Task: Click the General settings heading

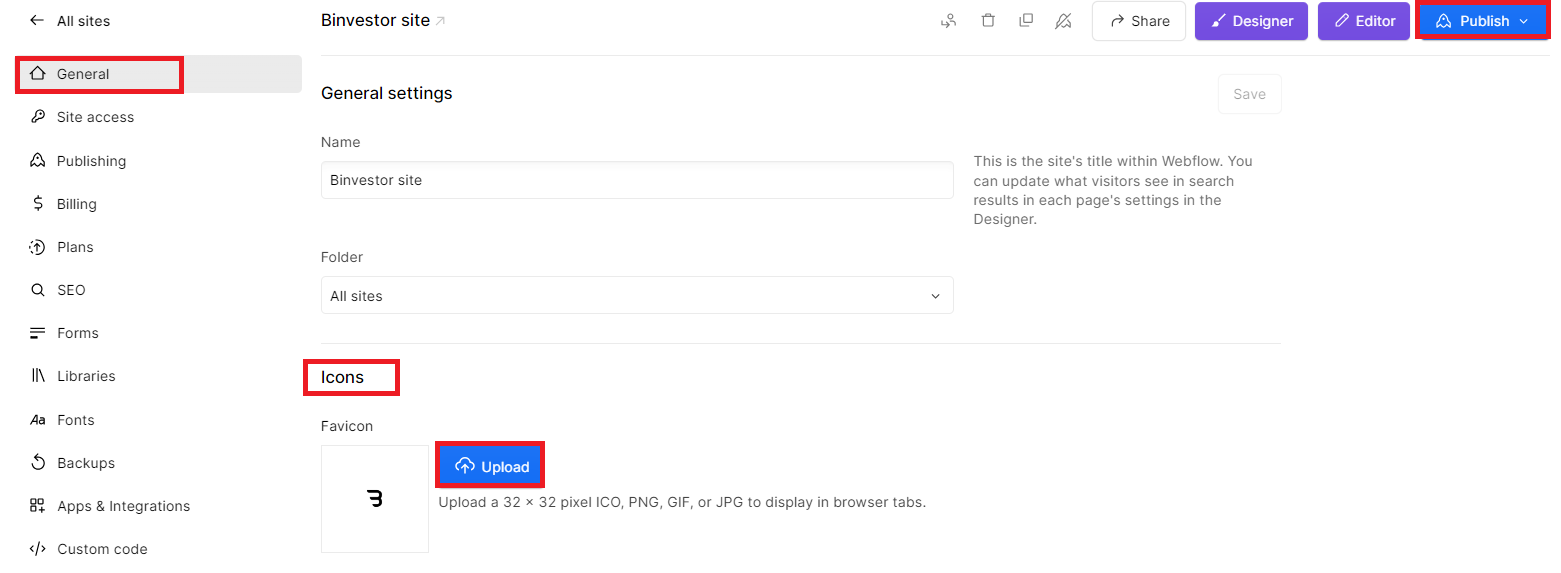Action: pos(387,93)
